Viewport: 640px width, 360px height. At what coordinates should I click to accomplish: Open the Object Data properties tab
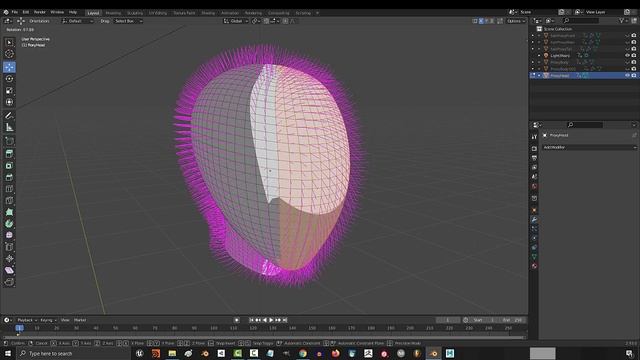click(x=534, y=257)
